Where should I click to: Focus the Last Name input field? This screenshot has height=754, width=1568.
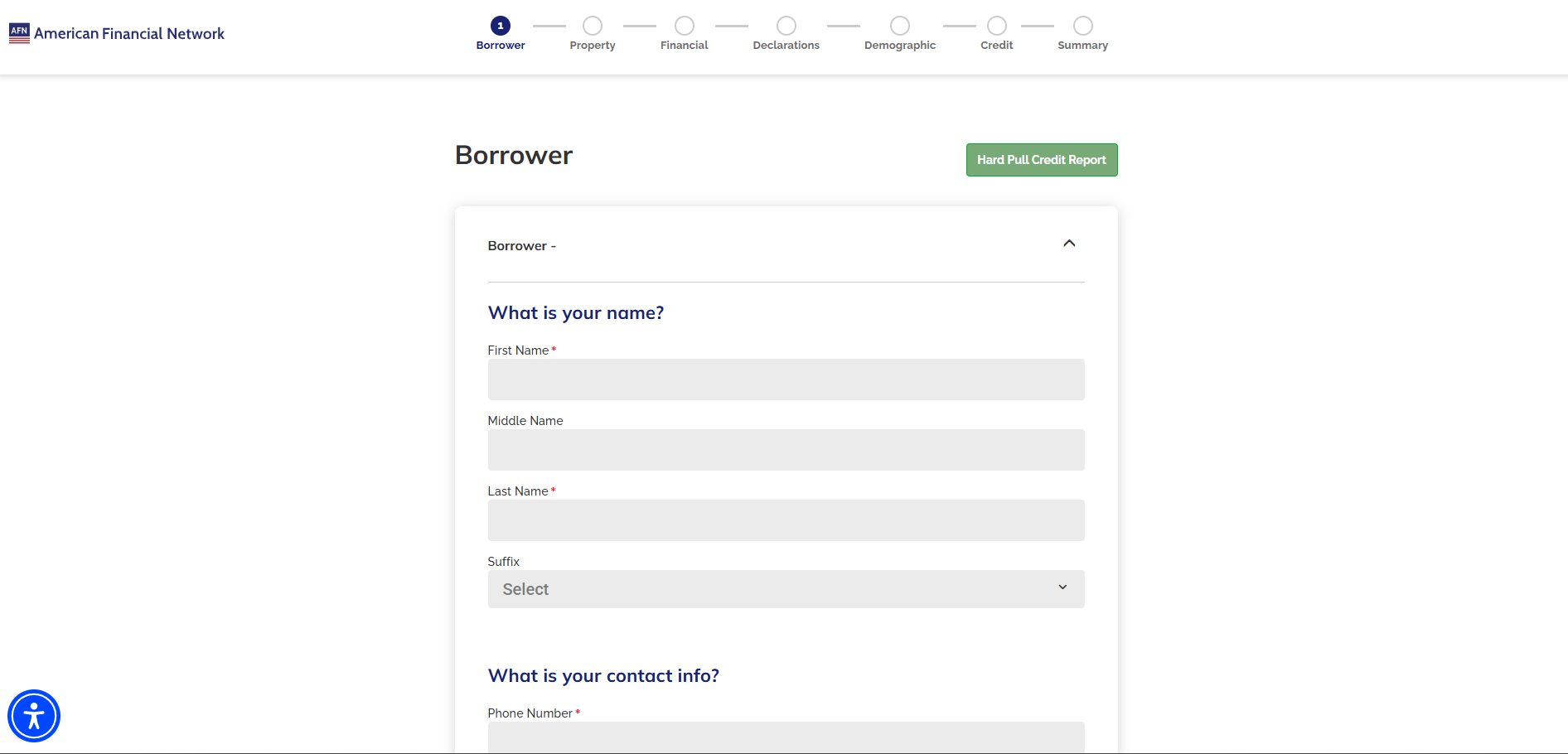[786, 520]
